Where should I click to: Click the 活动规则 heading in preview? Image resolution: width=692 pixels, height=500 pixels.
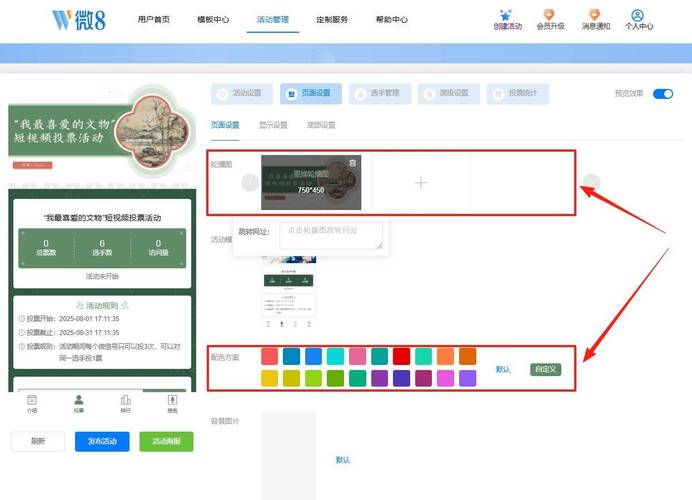[102, 305]
